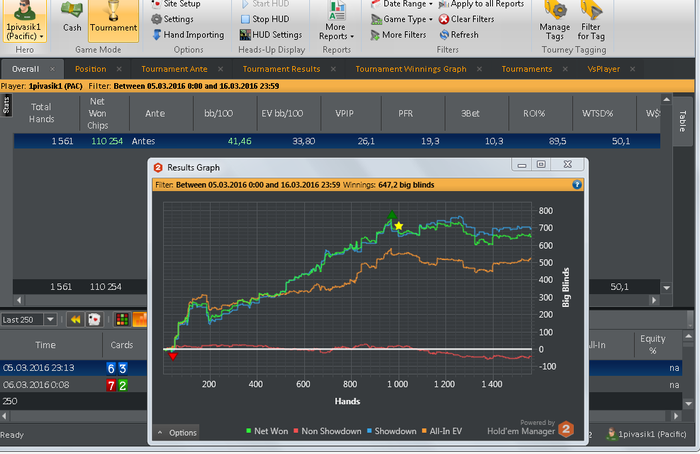Click the yellow star marker on the graph
Image resolution: width=700 pixels, height=454 pixels.
pos(399,226)
